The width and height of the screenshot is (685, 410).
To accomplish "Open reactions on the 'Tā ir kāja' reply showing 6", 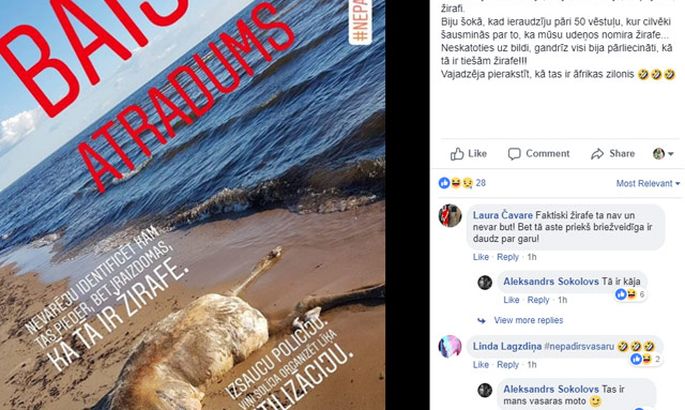I will coord(630,295).
